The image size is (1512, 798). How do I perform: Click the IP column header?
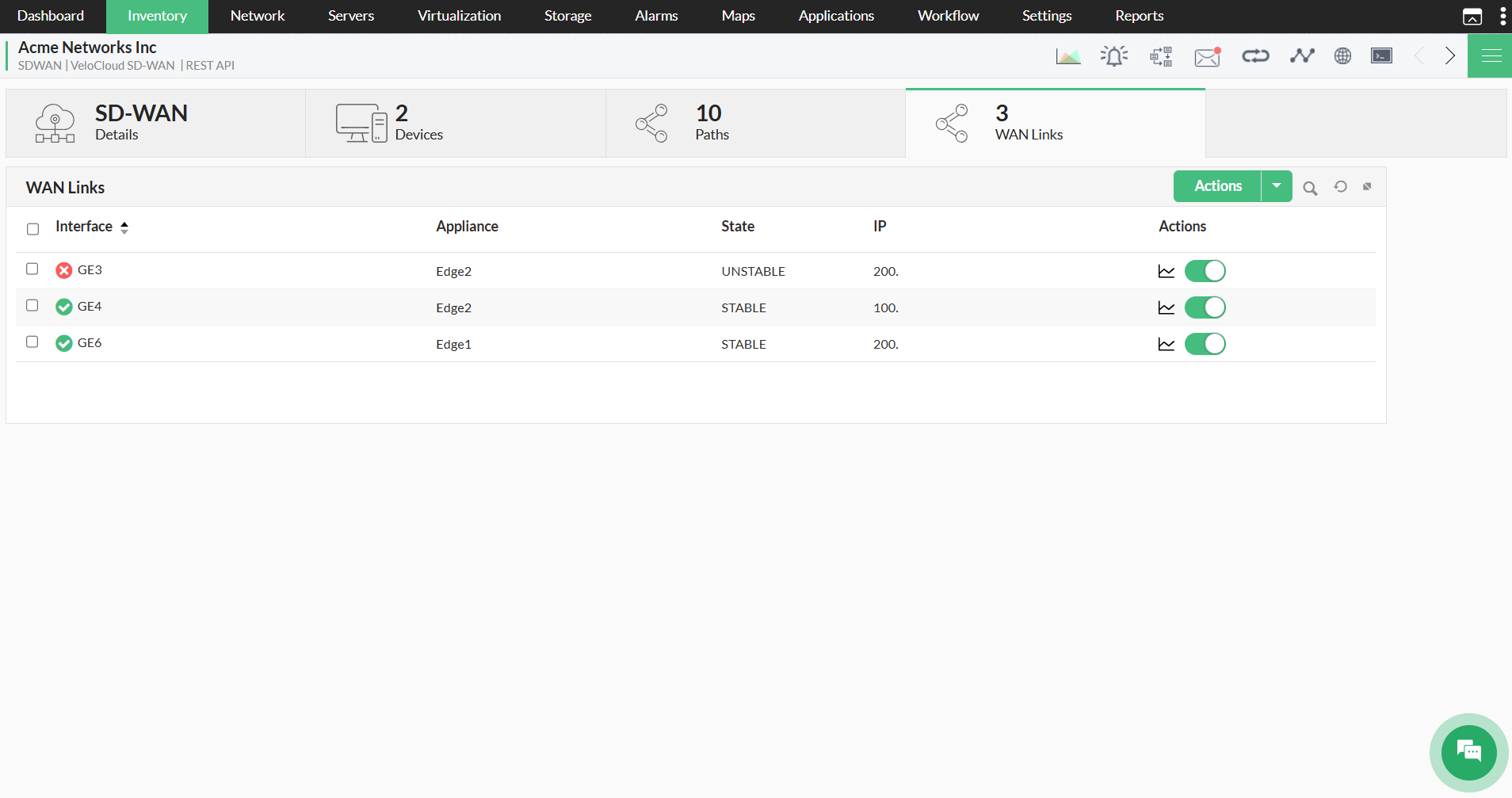coord(880,227)
